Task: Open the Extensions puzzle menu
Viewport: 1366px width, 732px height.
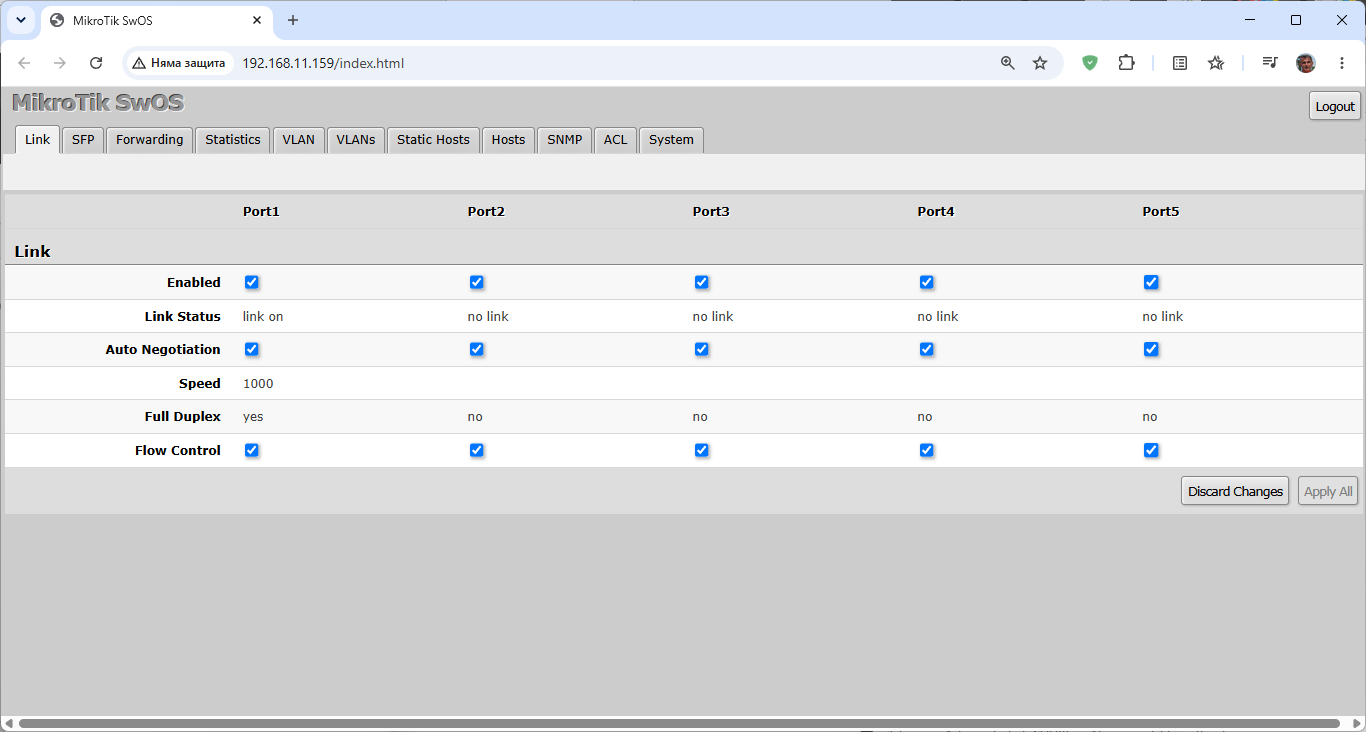Action: [x=1126, y=63]
